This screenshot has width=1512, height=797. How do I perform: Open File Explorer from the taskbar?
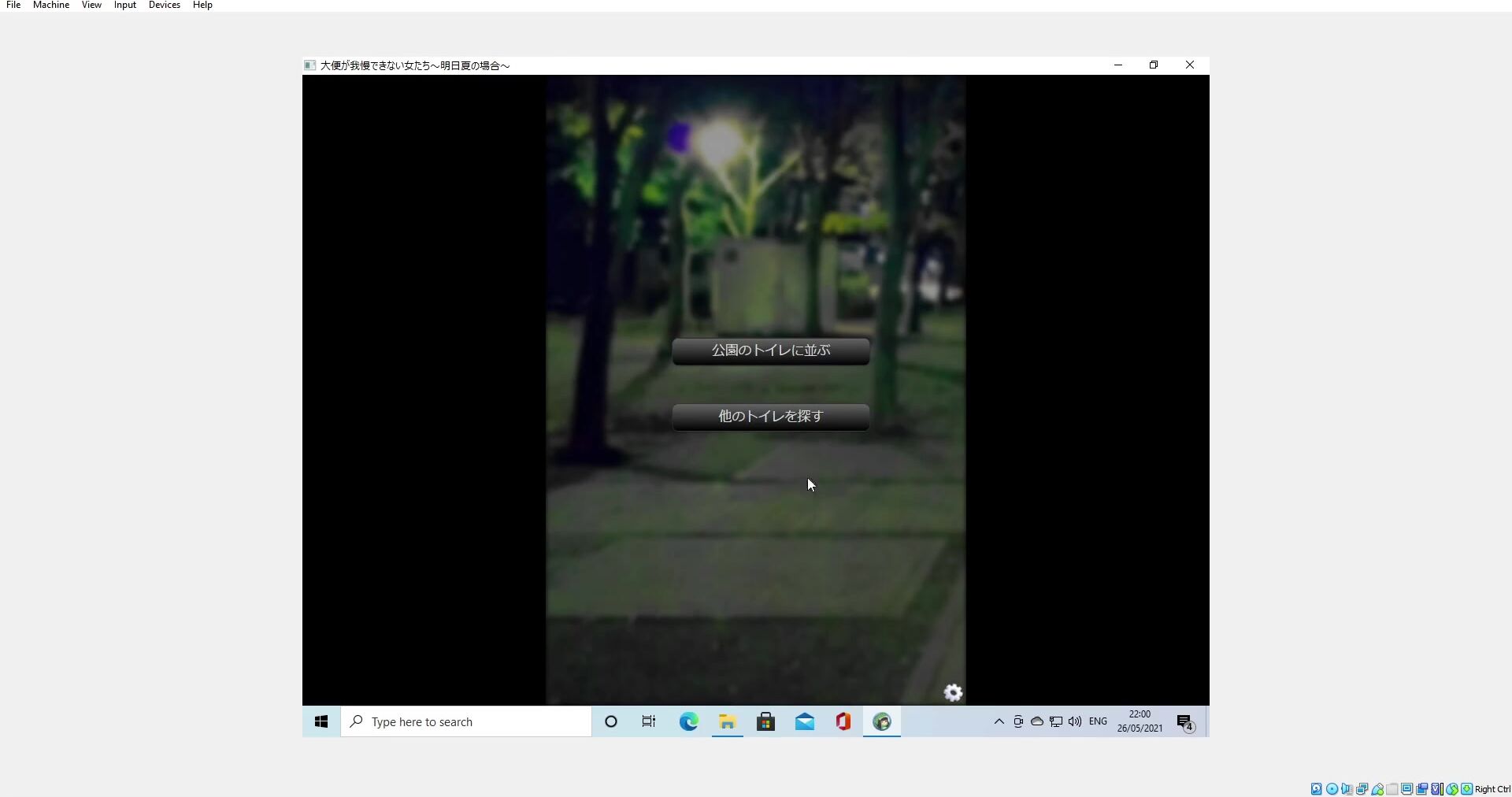click(x=727, y=721)
